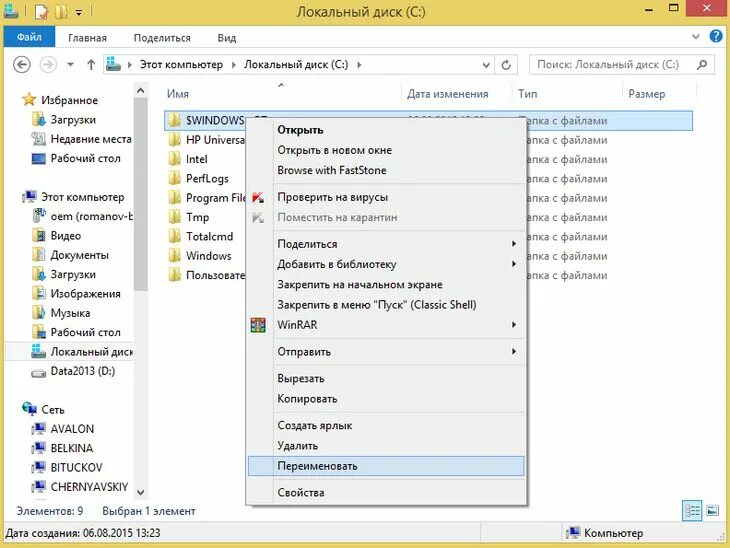Go up one folder level
The width and height of the screenshot is (730, 548).
[91, 64]
